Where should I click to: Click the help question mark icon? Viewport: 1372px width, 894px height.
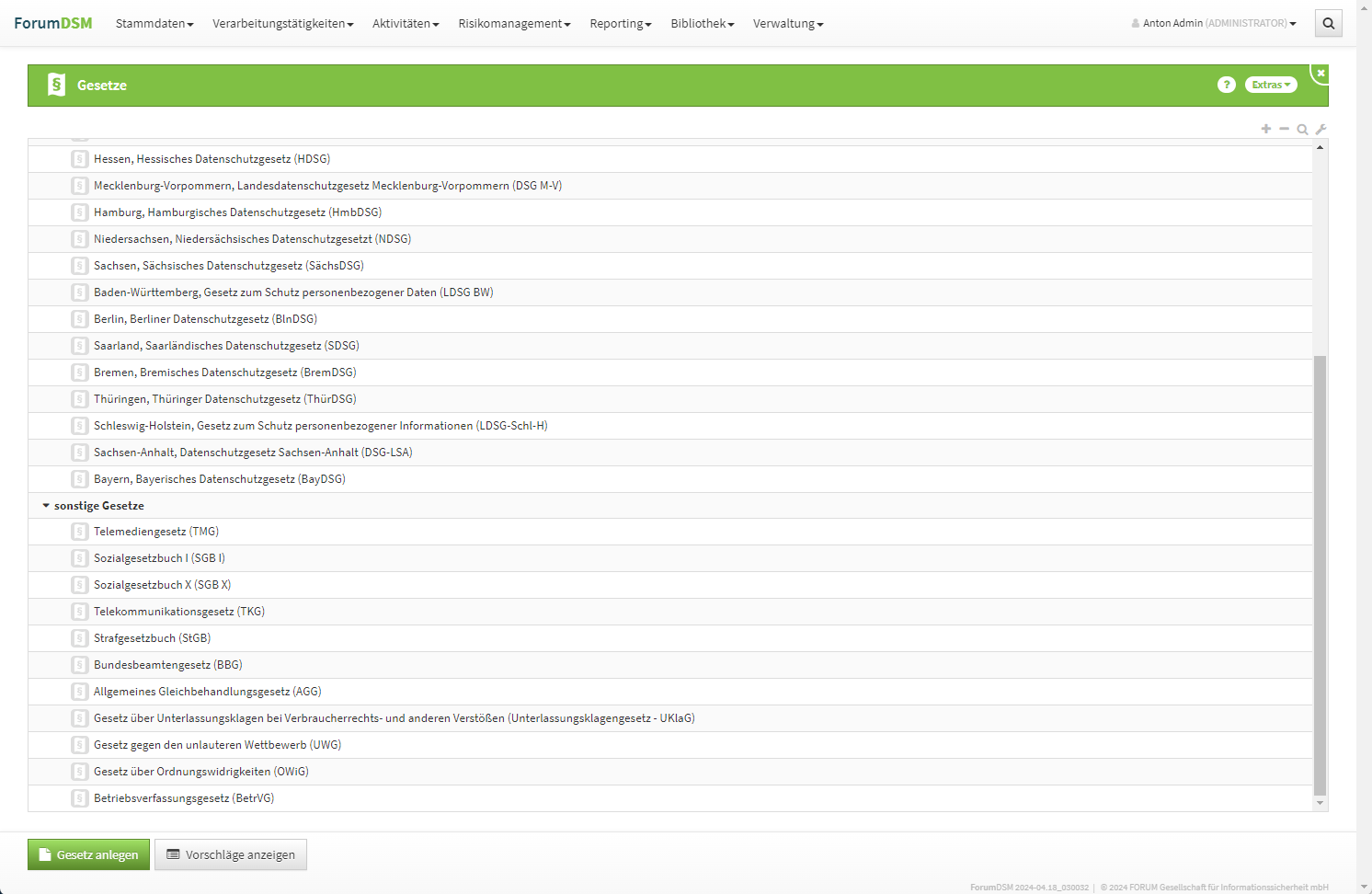[1226, 85]
